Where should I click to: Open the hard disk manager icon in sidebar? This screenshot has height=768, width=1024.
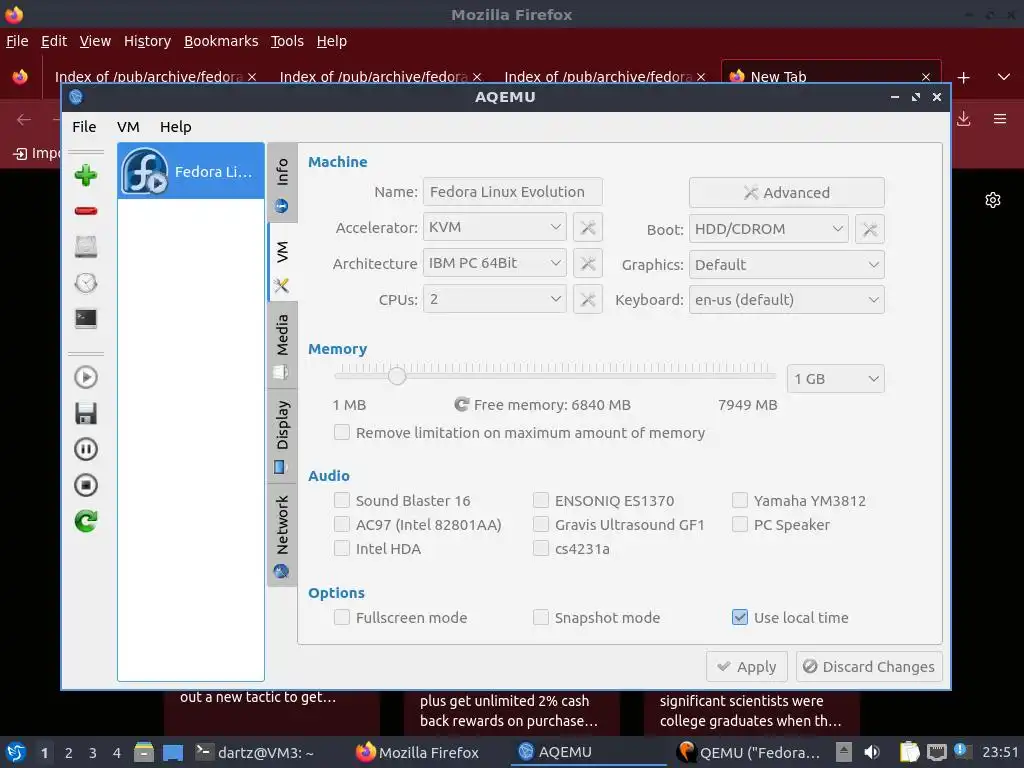point(86,246)
